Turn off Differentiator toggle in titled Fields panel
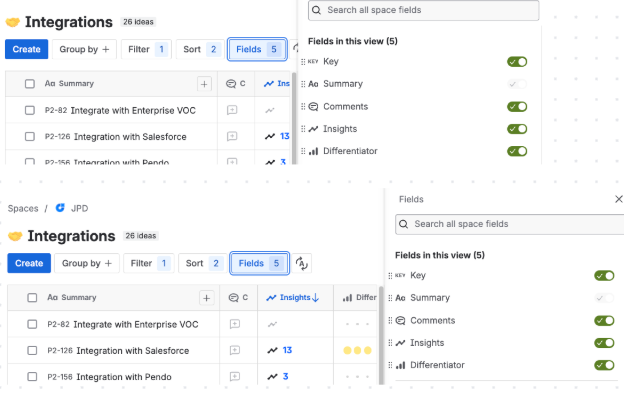 [x=604, y=365]
